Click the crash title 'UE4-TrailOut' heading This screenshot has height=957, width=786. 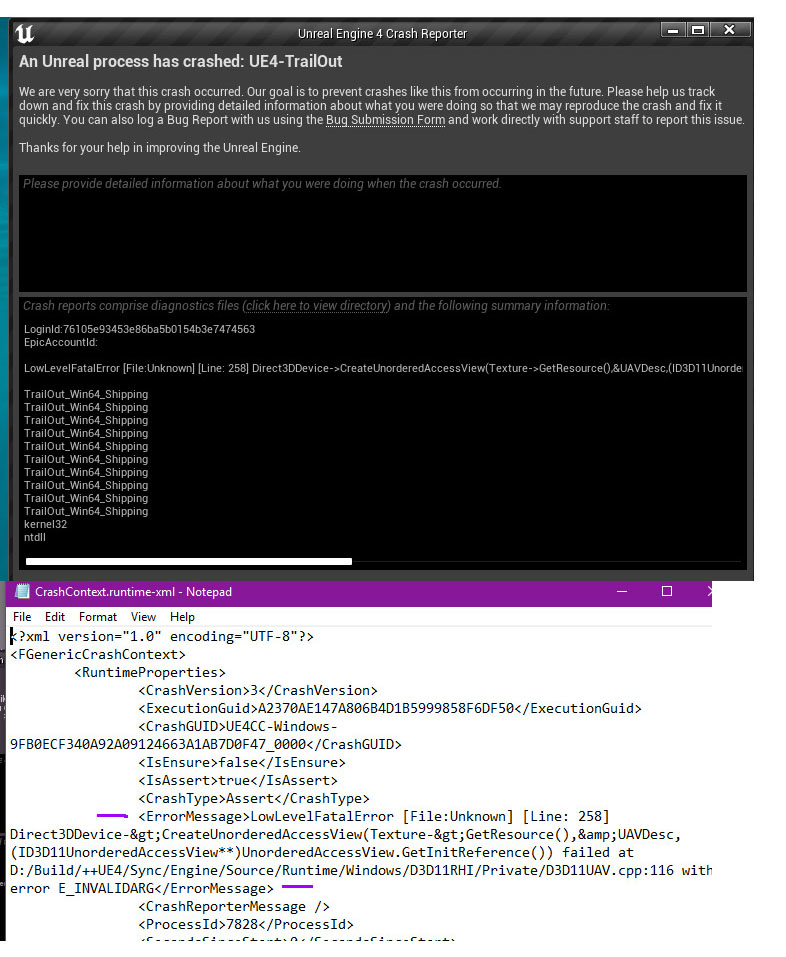(x=180, y=62)
